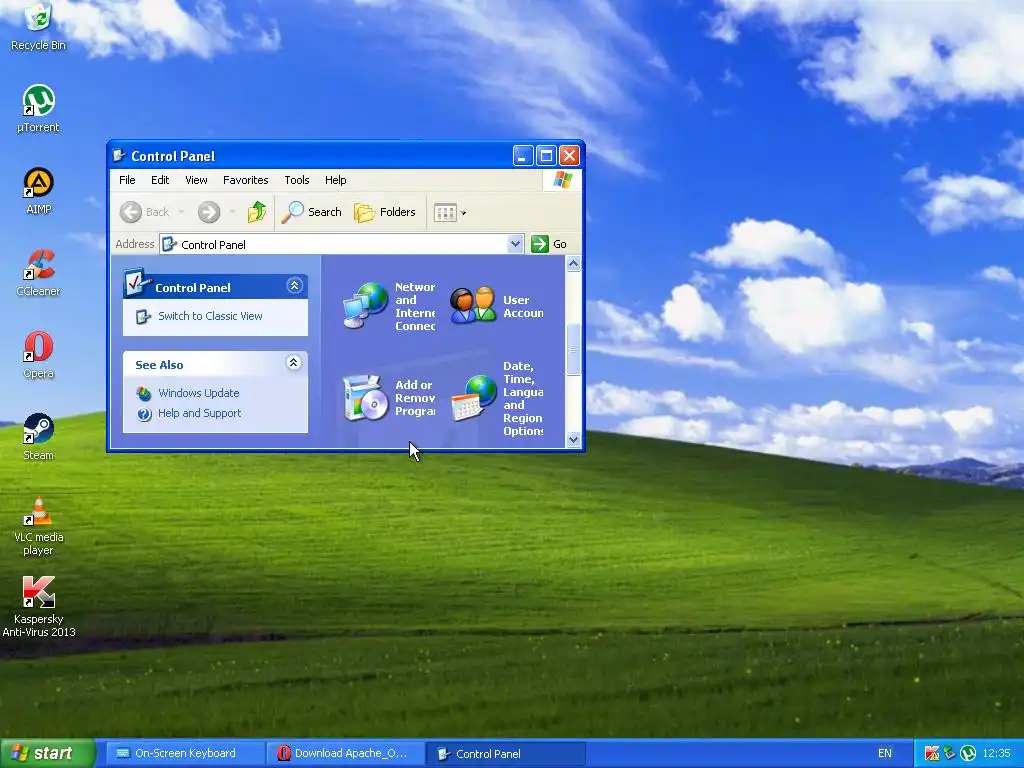This screenshot has width=1024, height=768.
Task: Click the EN language indicator
Action: 885,754
